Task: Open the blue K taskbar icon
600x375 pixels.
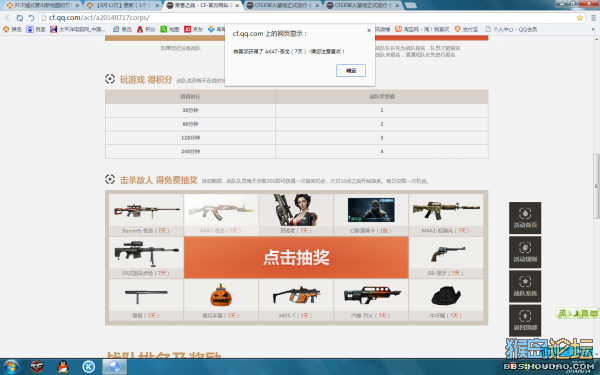Action: tap(89, 367)
